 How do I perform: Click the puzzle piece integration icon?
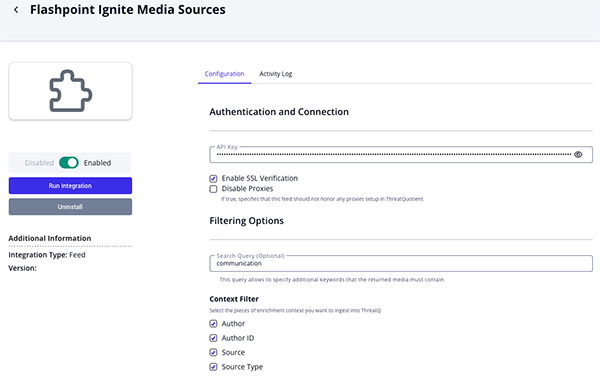(x=70, y=91)
